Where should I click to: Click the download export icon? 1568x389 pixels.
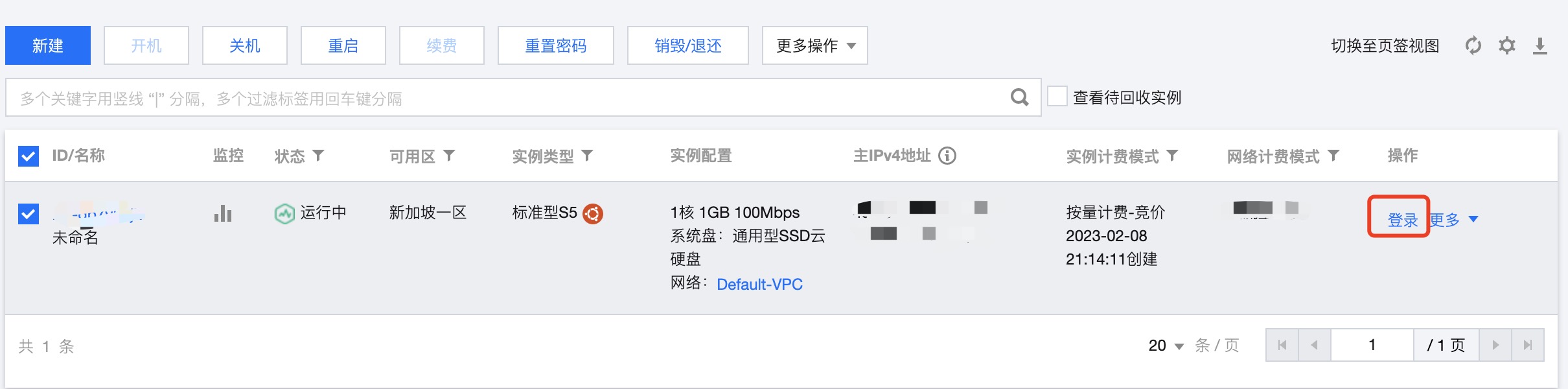coord(1540,46)
